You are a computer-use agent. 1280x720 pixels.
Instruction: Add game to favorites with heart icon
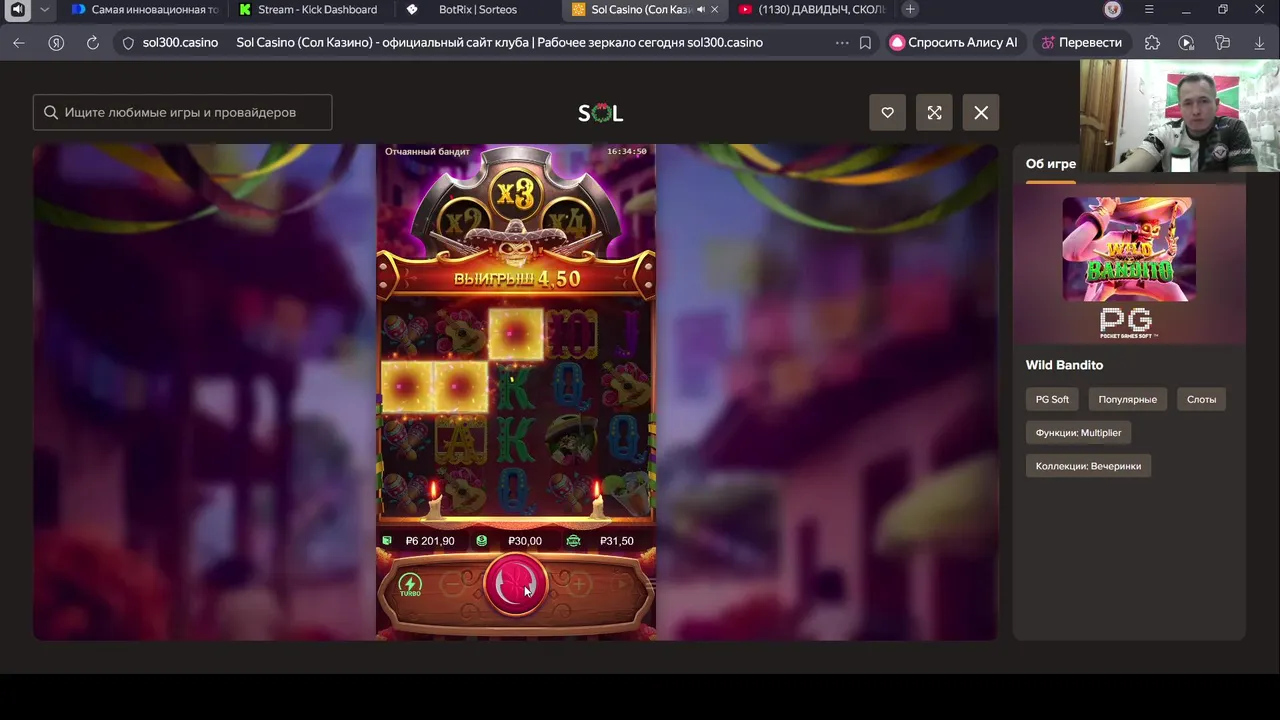[887, 113]
